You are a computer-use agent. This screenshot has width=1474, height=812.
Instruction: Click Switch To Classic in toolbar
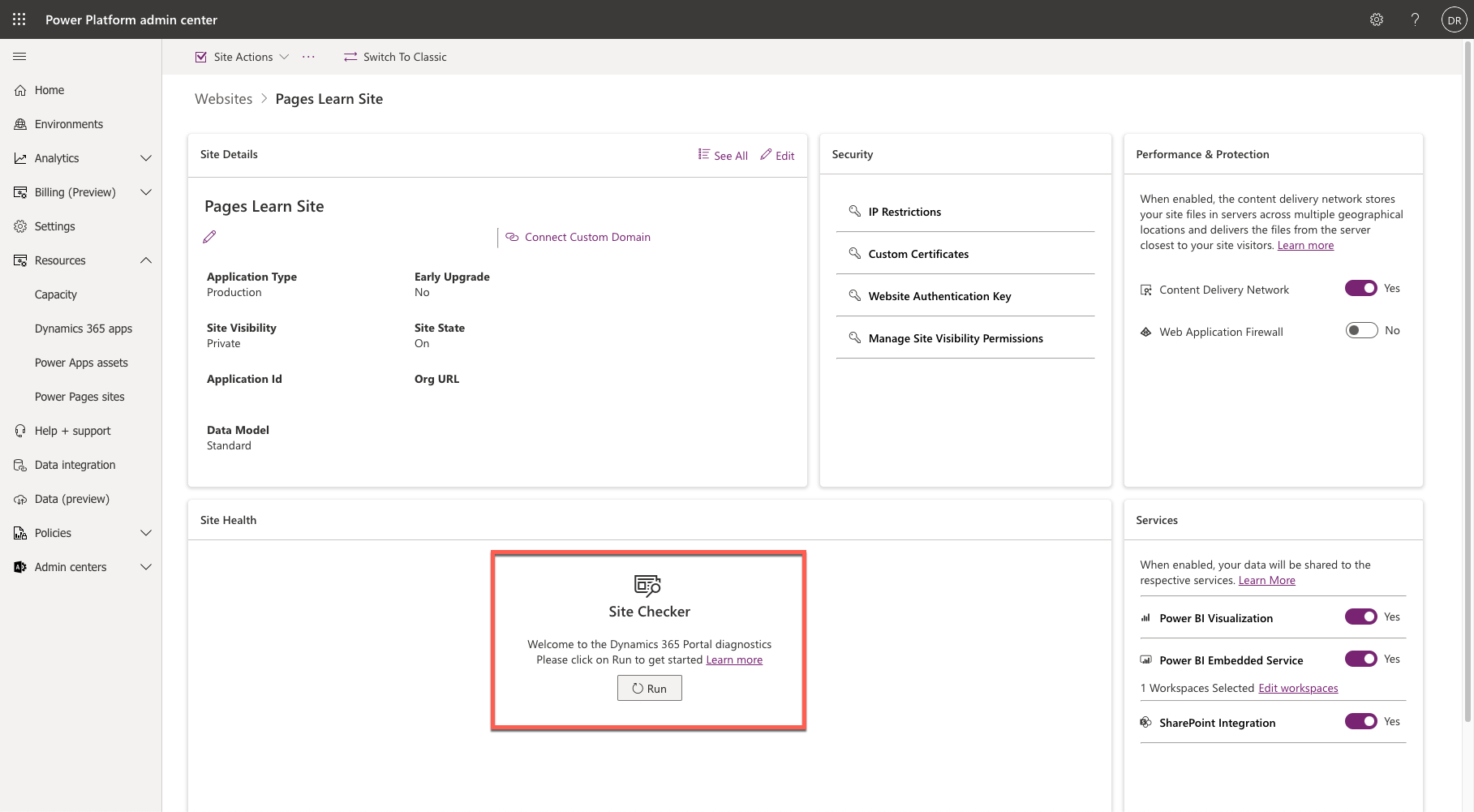(395, 57)
